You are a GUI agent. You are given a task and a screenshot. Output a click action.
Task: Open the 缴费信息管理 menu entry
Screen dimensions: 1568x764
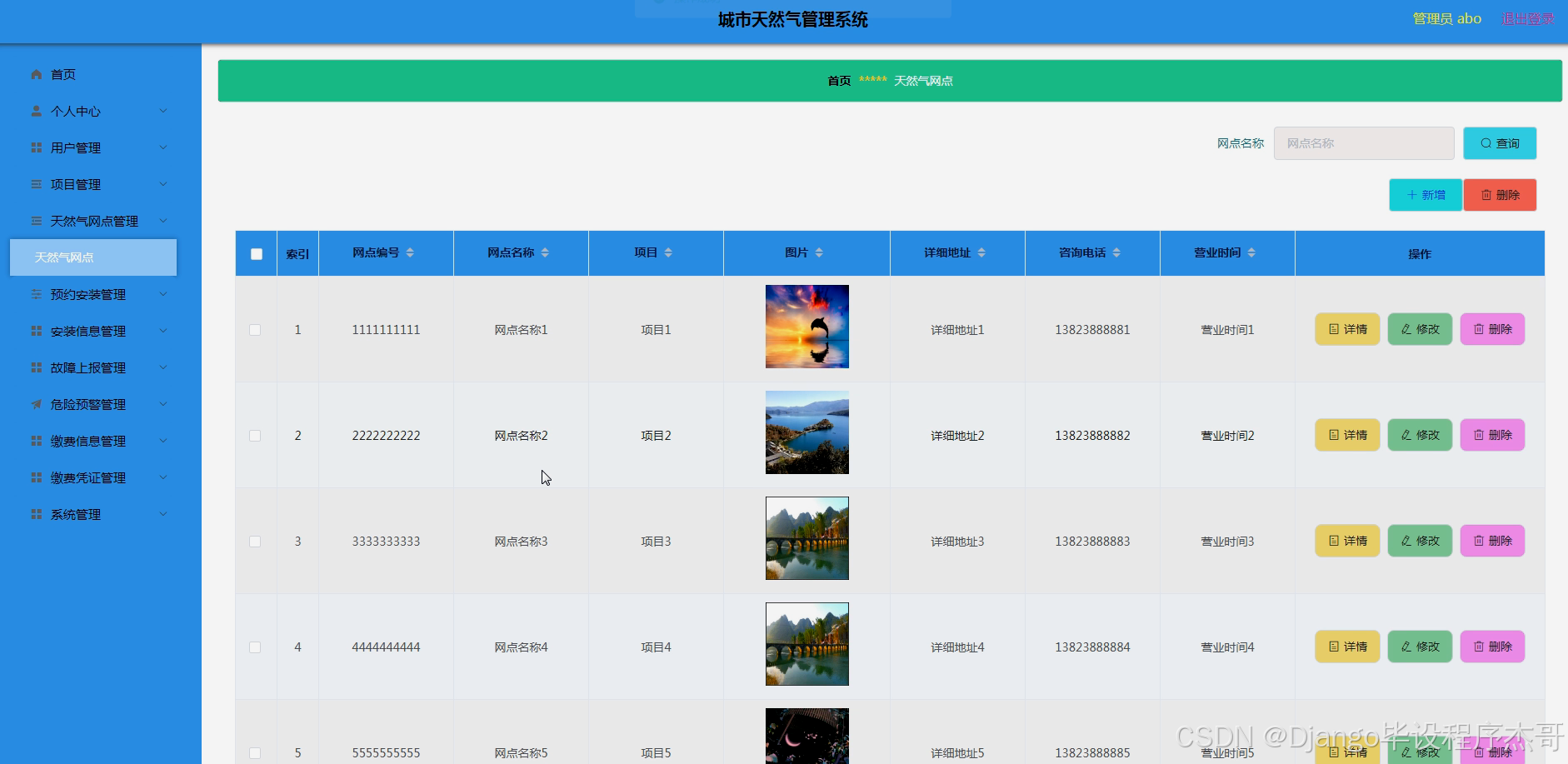click(93, 441)
